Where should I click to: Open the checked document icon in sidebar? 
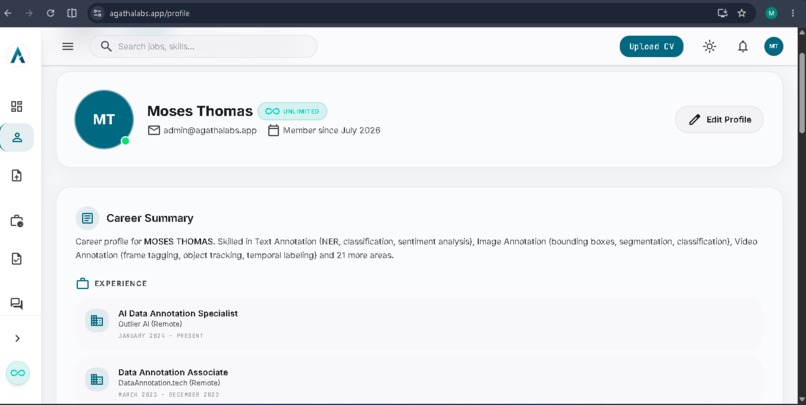point(16,259)
